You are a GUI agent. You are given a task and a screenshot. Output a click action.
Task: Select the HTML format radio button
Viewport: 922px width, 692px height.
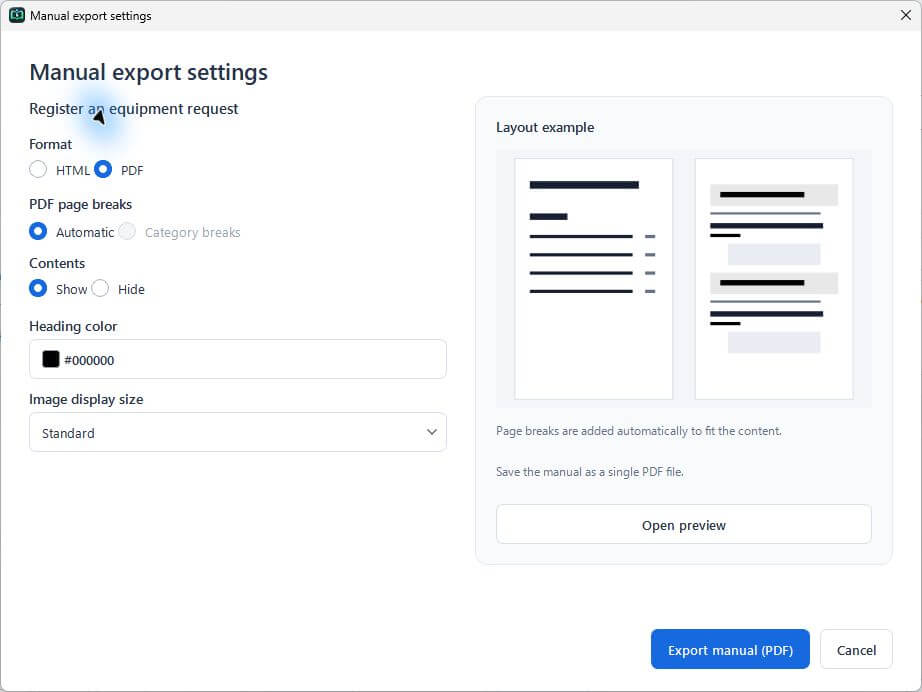[x=38, y=169]
